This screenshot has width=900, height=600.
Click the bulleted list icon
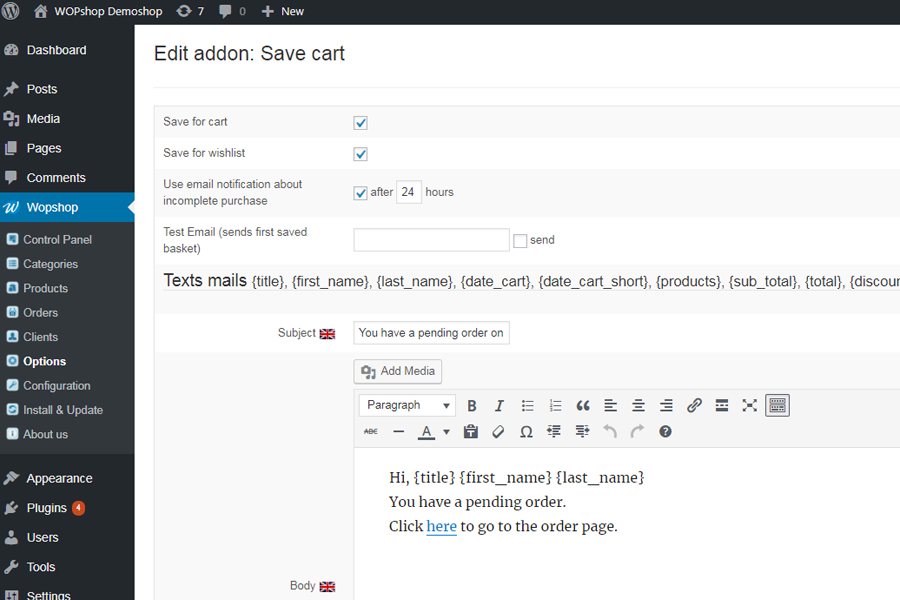(527, 406)
